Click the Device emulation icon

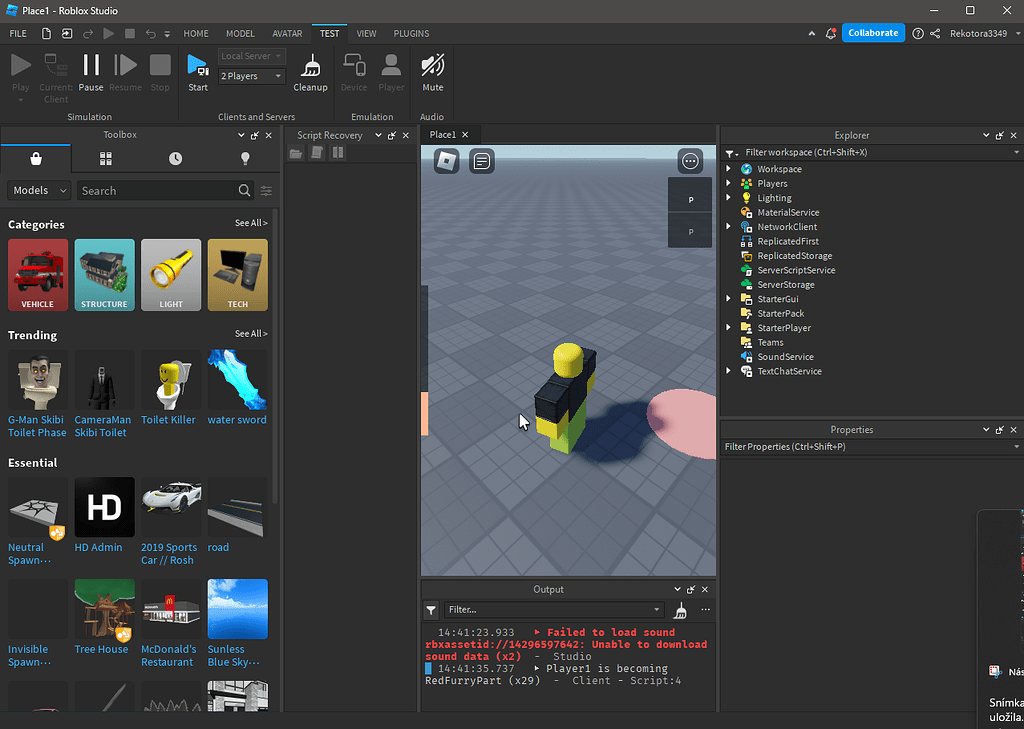pyautogui.click(x=353, y=72)
